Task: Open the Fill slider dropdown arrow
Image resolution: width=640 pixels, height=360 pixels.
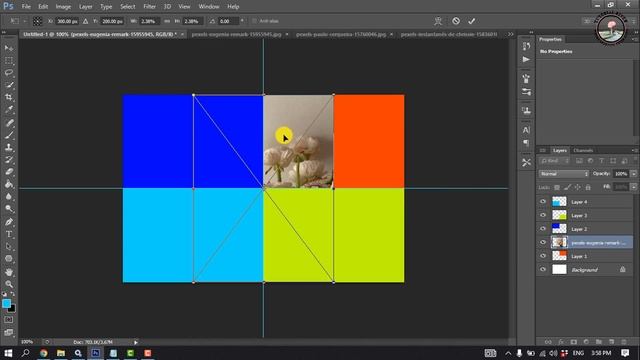Action: tap(633, 187)
